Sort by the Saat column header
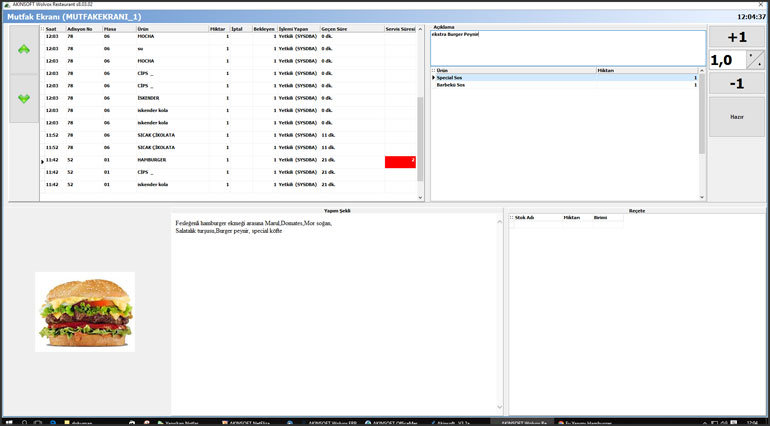Viewport: 770px width, 426px height. (55, 29)
